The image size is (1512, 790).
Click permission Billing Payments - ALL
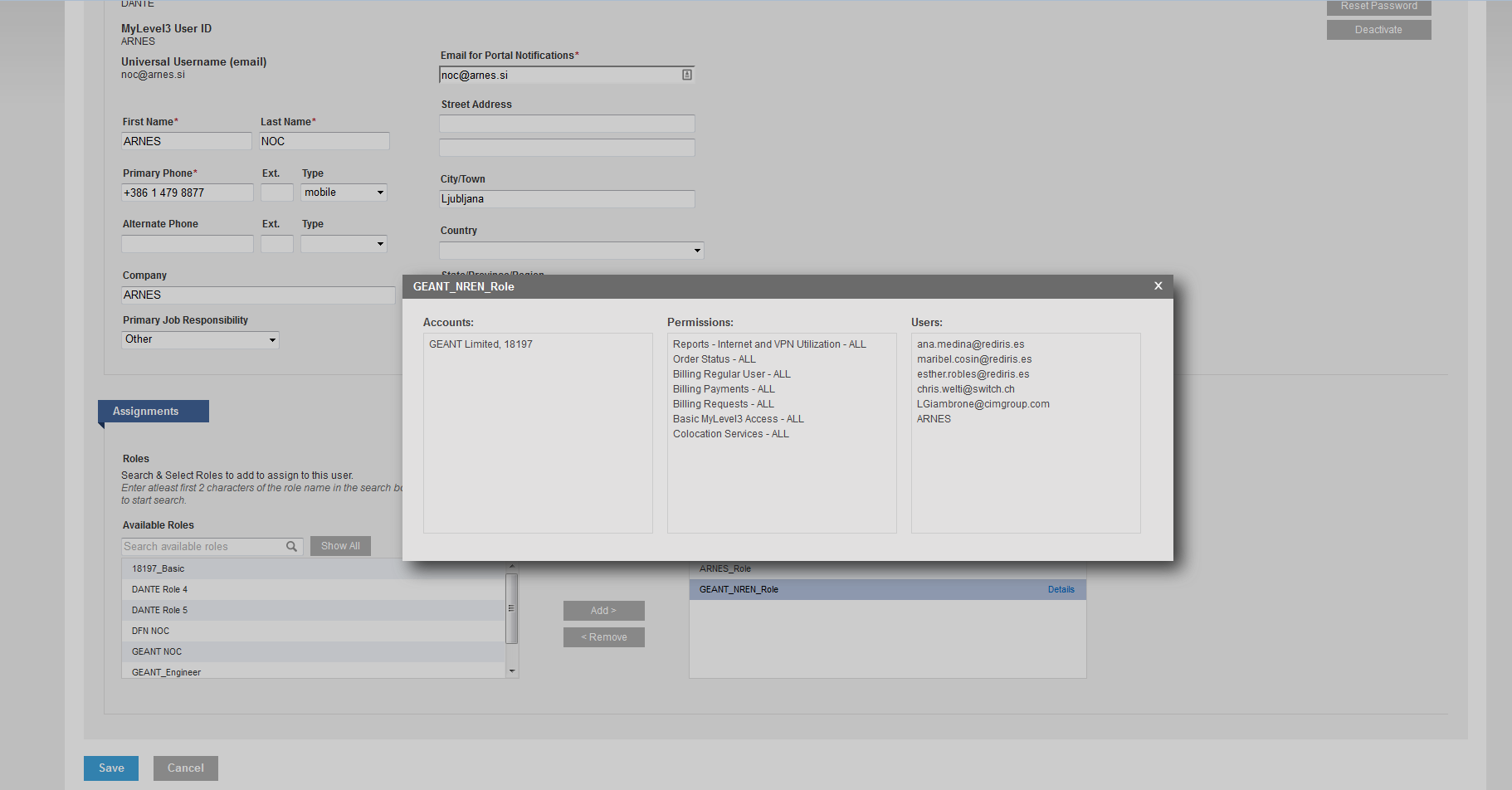pos(724,389)
